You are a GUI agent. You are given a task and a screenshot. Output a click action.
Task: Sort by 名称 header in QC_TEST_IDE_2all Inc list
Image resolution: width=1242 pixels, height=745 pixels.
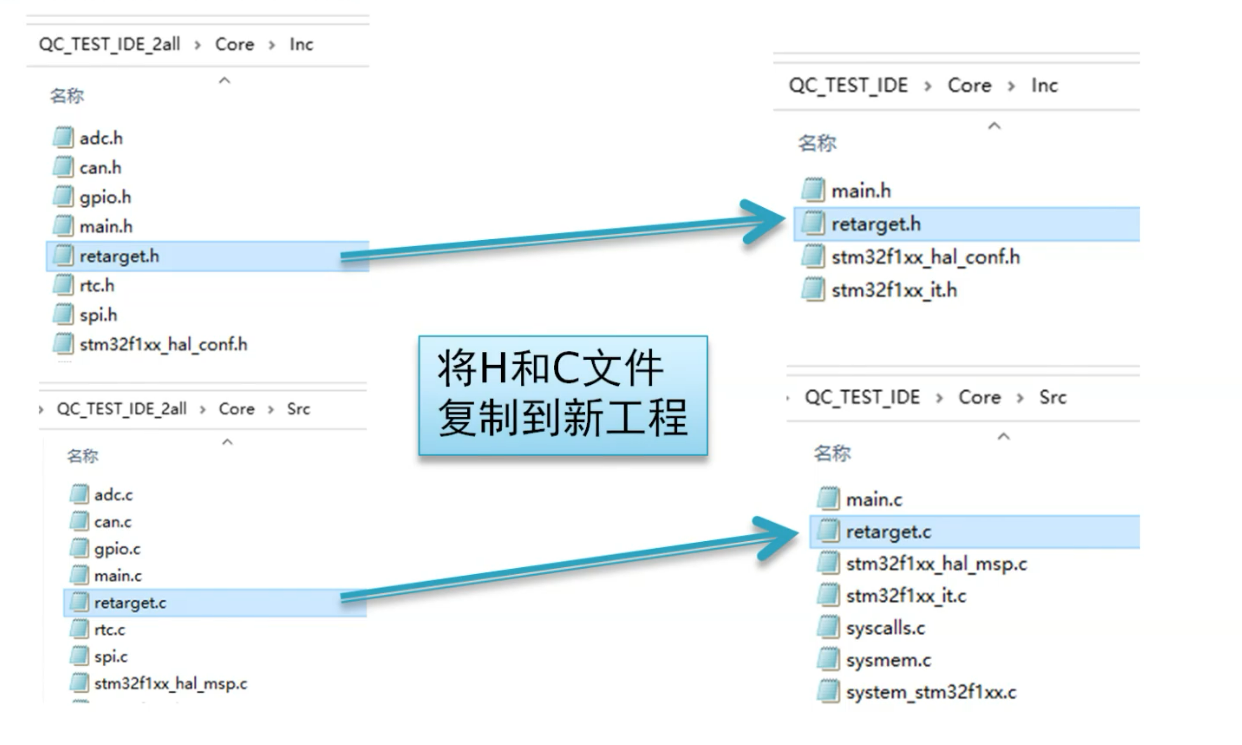pyautogui.click(x=67, y=96)
